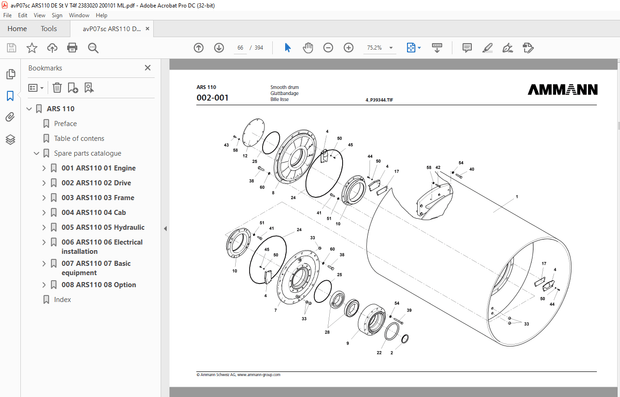Toggle the Bookmarks panel sidebar icon
Screen dimensions: 620x397
[10, 96]
